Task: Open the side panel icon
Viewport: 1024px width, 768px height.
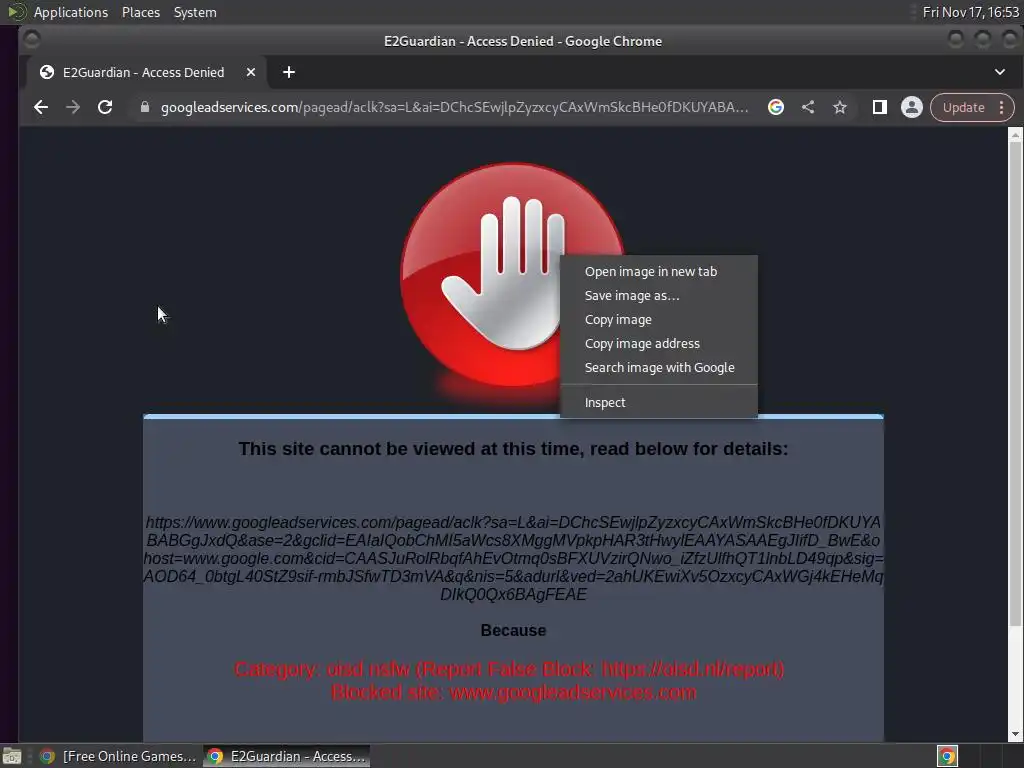Action: click(x=880, y=107)
